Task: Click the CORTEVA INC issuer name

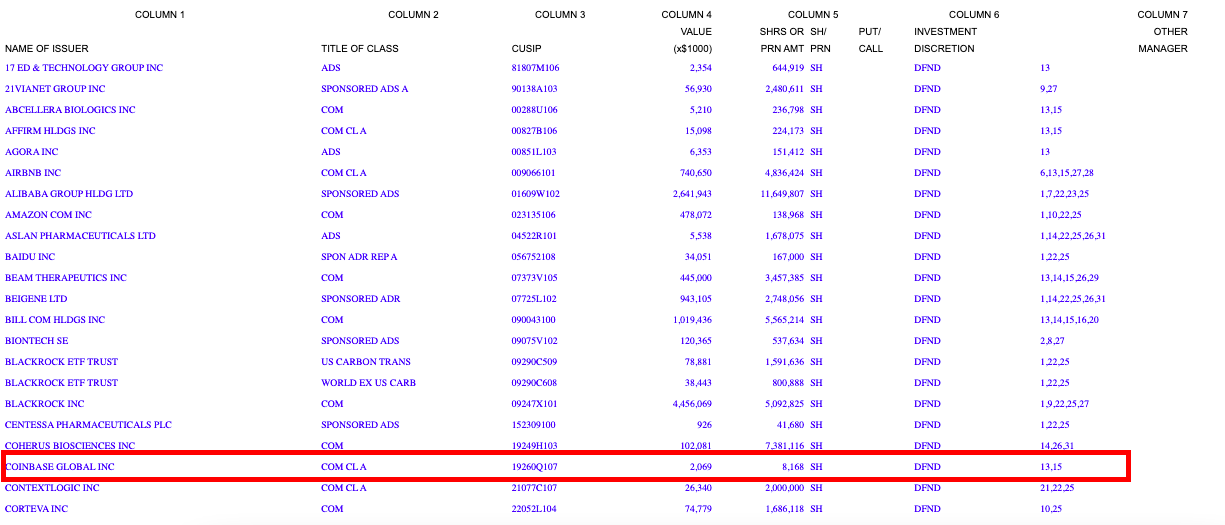Action: (x=36, y=509)
